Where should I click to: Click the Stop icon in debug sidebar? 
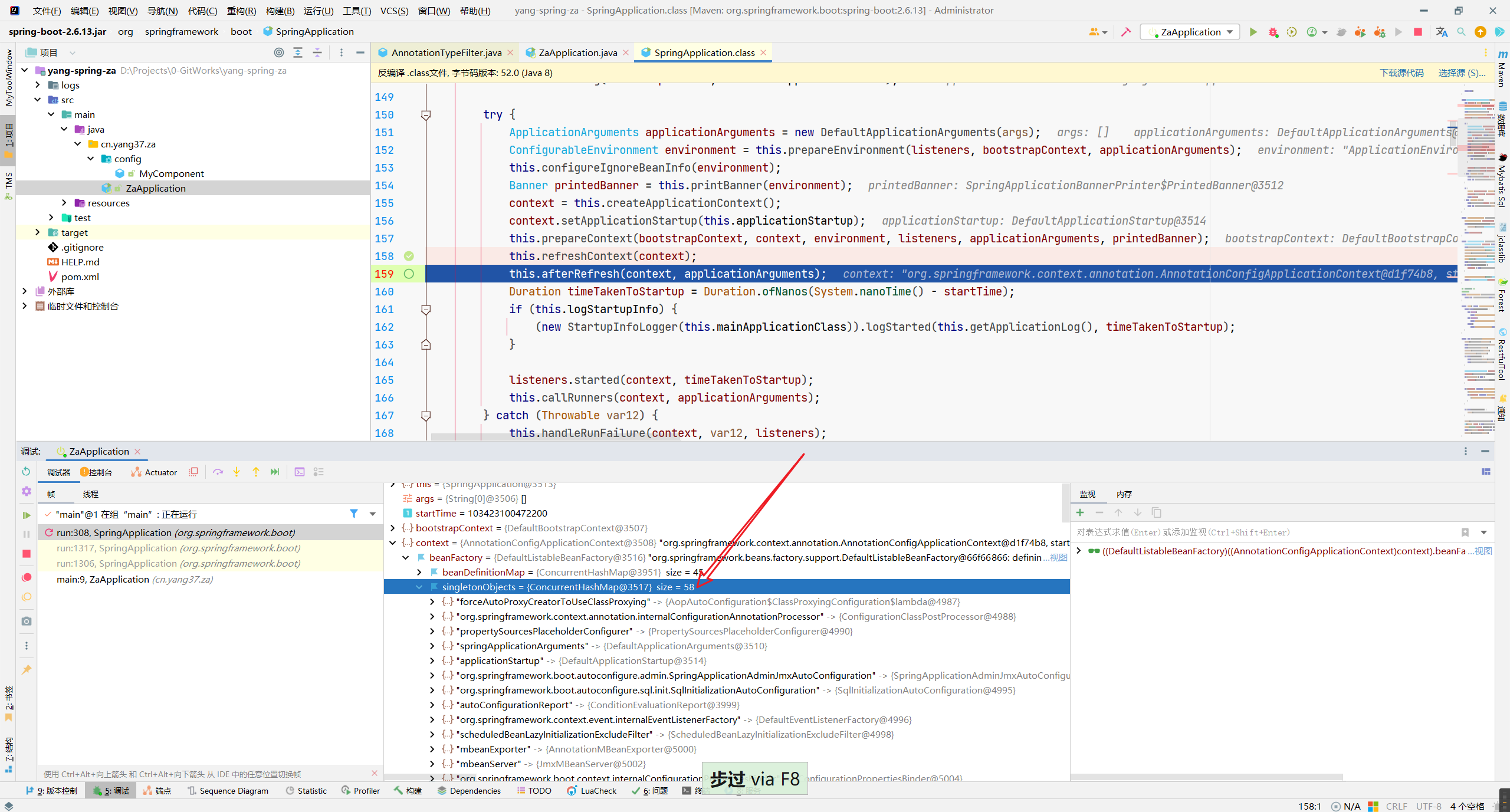click(26, 554)
